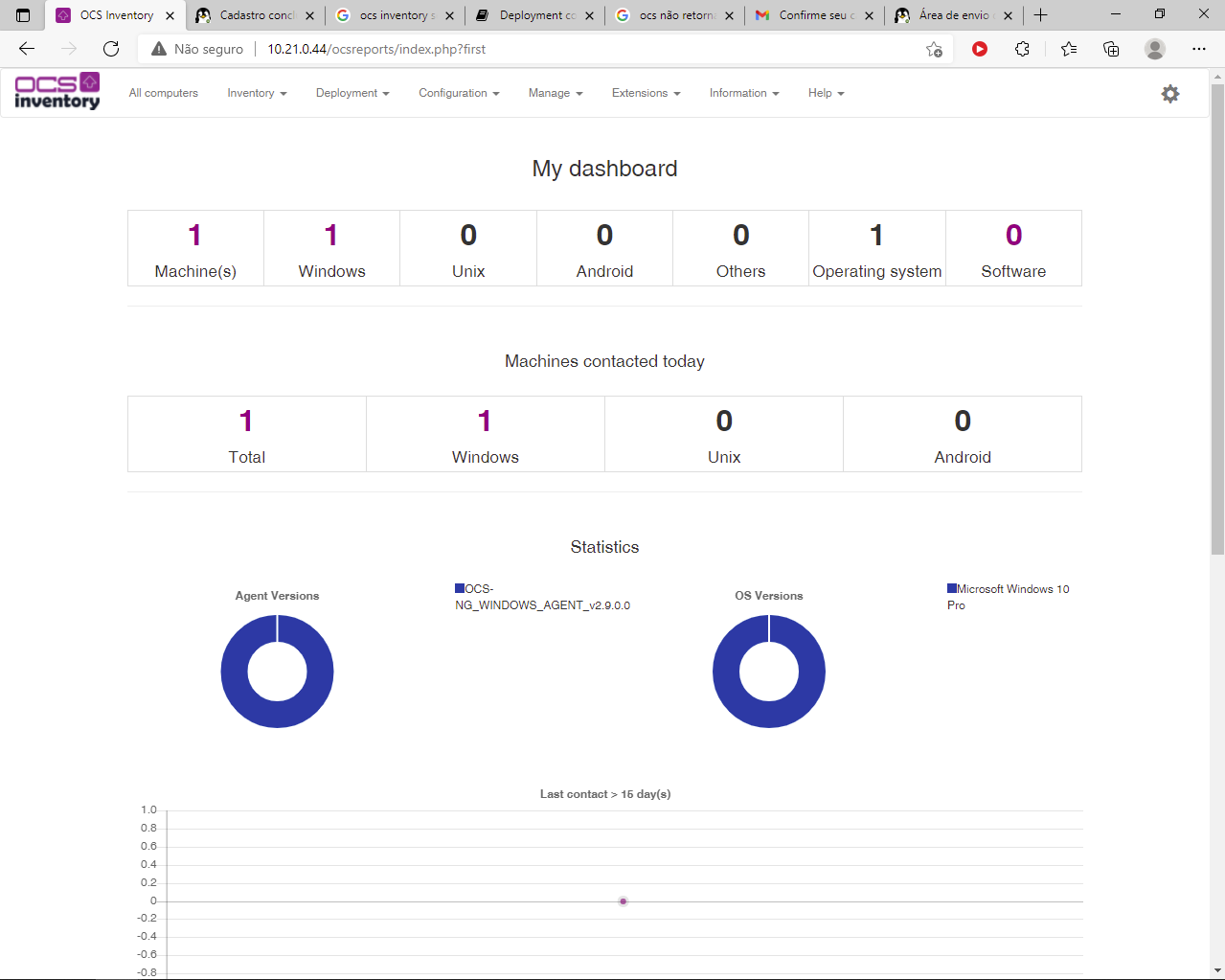Screen dimensions: 1225x980
Task: Close the Deployment tab
Action: (x=589, y=15)
